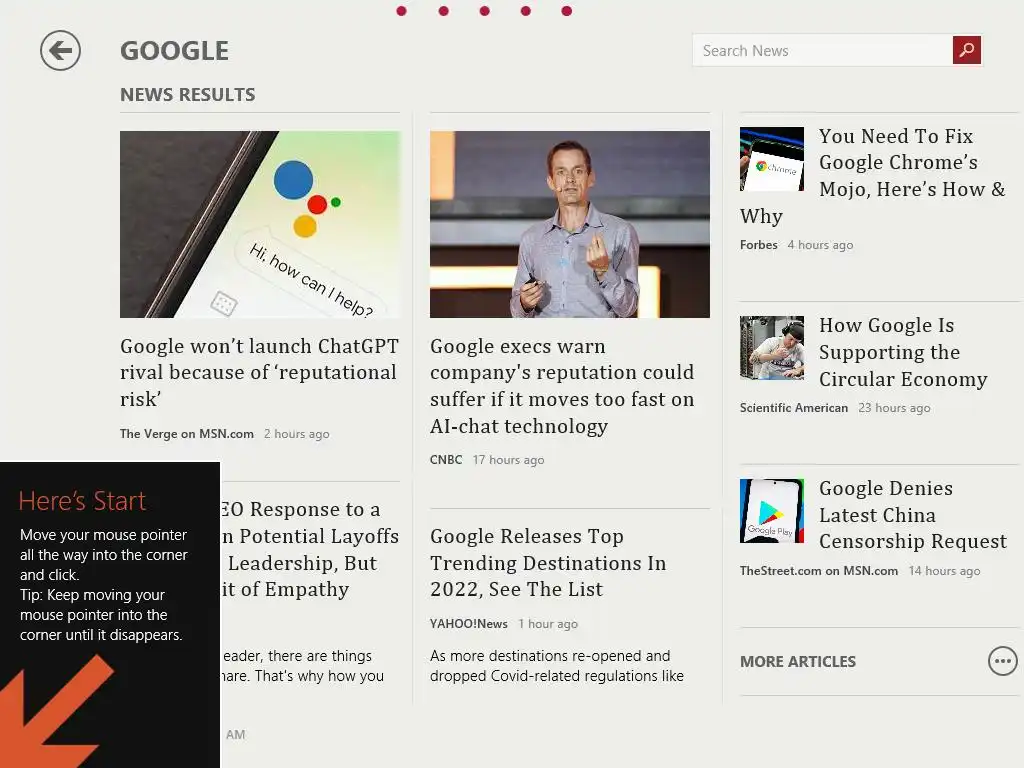Click the YAHOO!News source label
This screenshot has width=1024, height=768.
[x=469, y=624]
